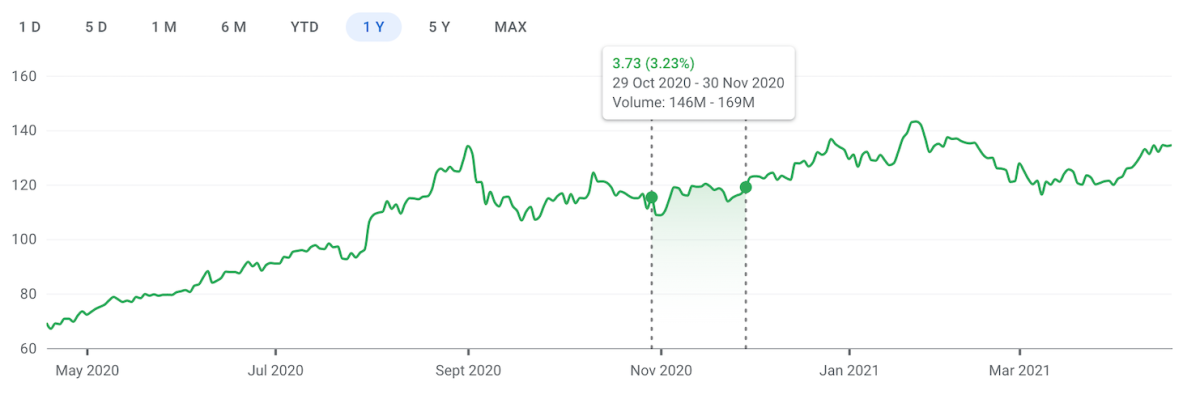The image size is (1200, 395).
Task: Click the green gain value in tooltip
Action: 652,63
